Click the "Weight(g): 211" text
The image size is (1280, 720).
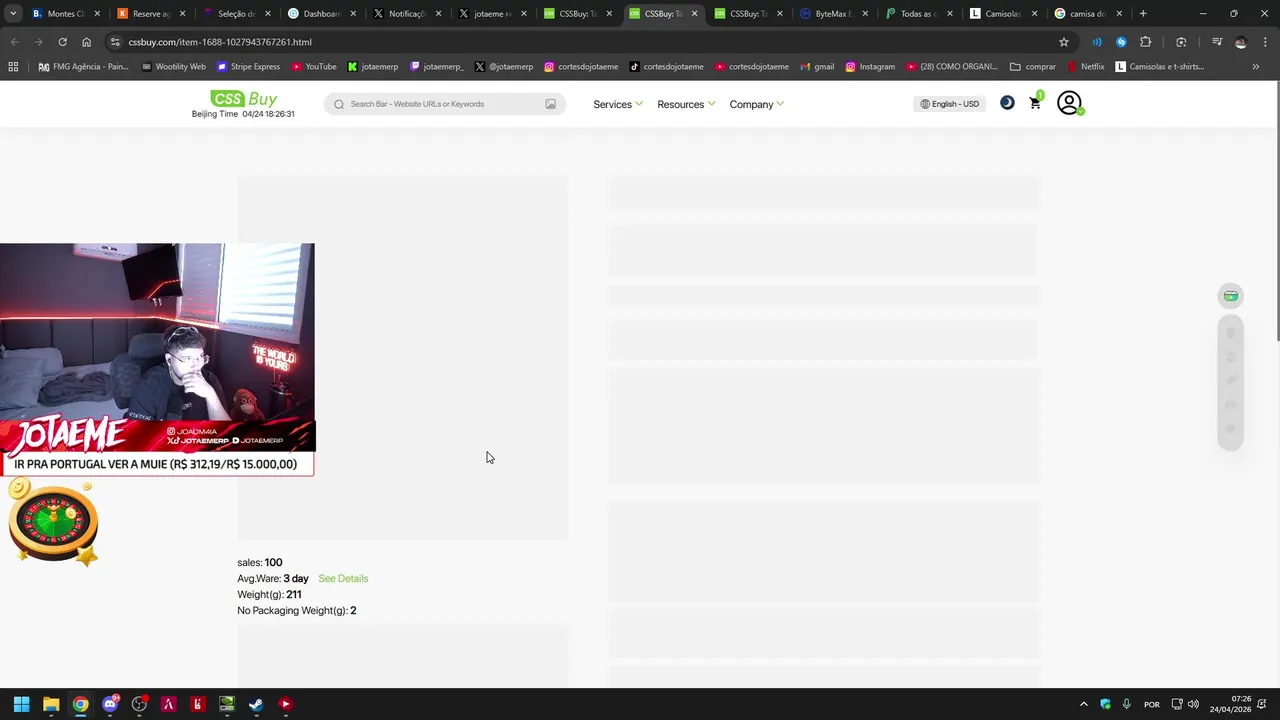pyautogui.click(x=269, y=594)
